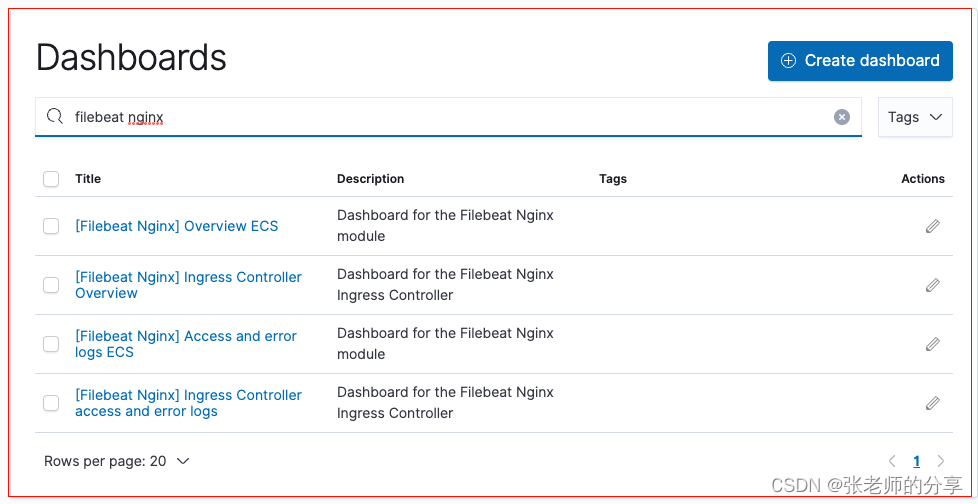
Task: Select the Ingress Controller Overview row checkbox
Action: point(51,285)
